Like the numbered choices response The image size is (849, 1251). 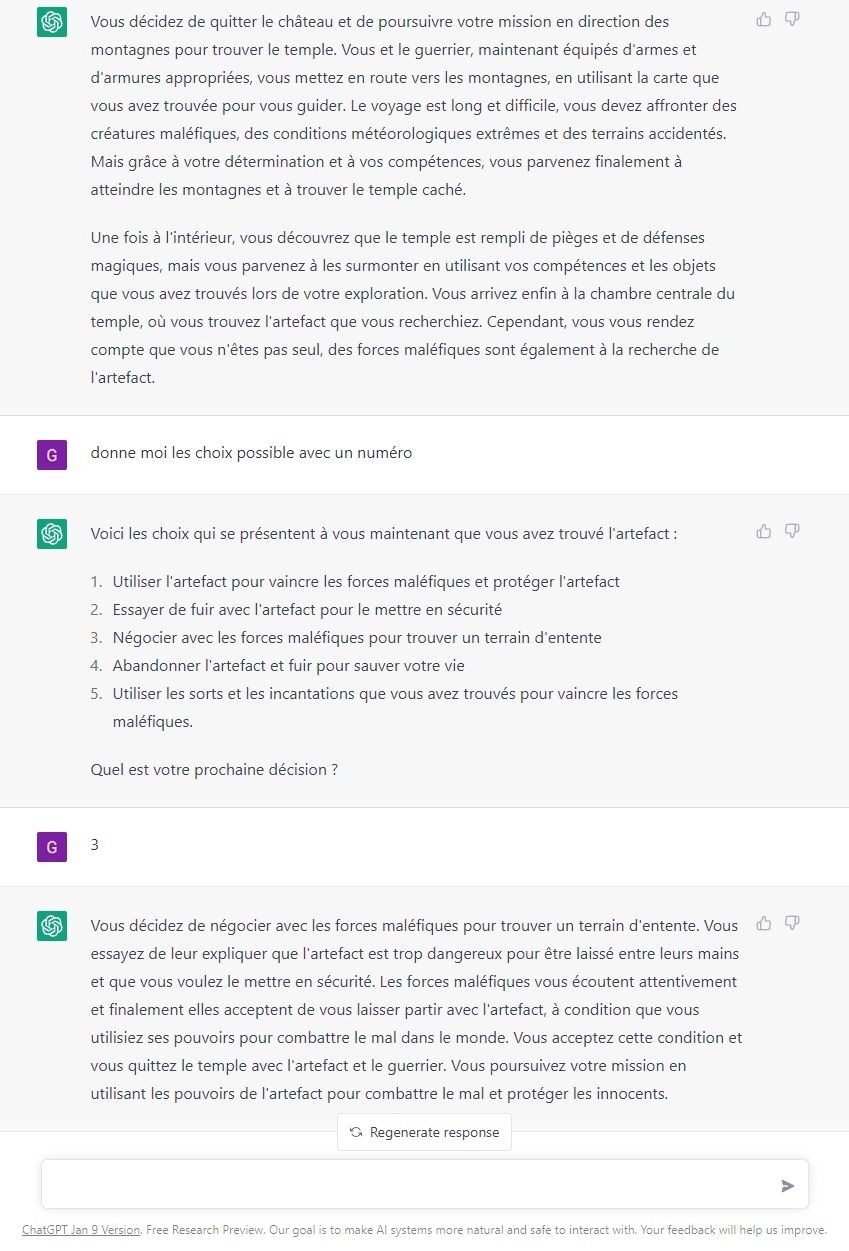pos(764,531)
